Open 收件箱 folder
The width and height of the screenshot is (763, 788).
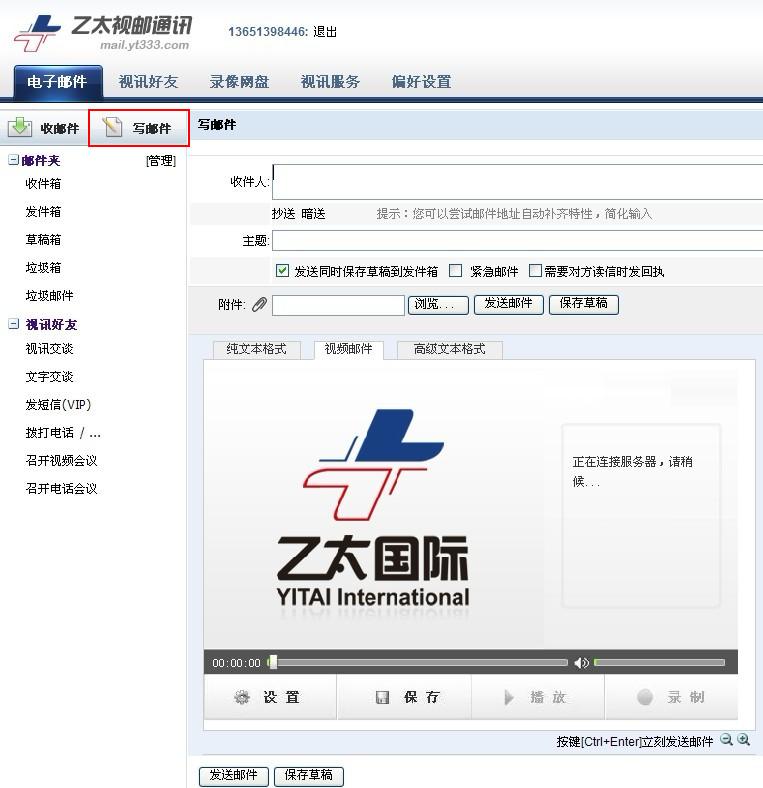click(x=43, y=183)
